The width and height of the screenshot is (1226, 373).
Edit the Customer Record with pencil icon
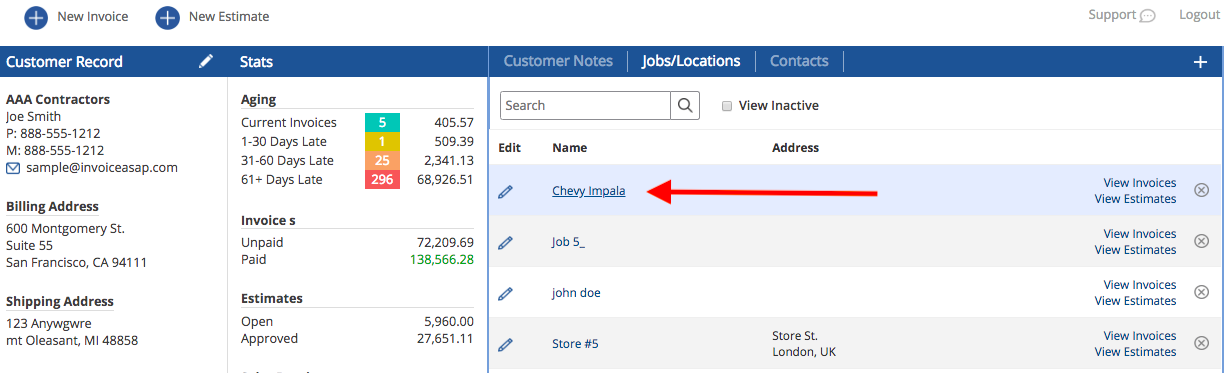tap(206, 61)
